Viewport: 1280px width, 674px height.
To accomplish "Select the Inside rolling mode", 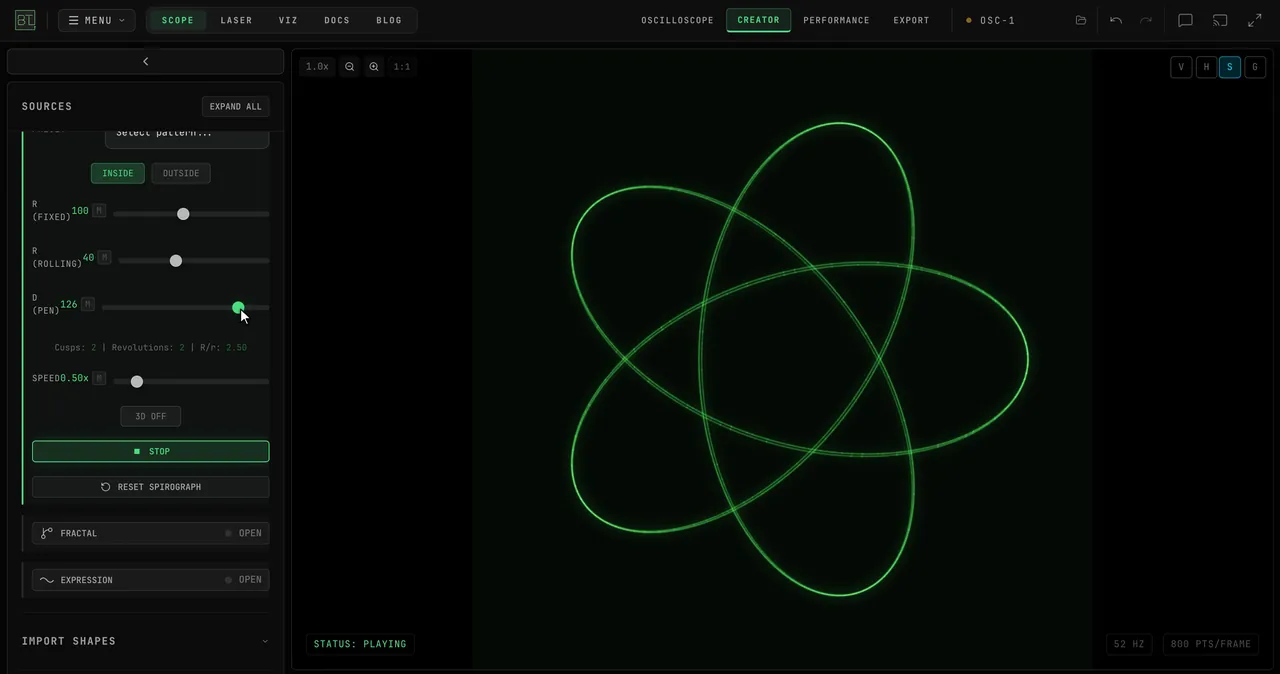I will (x=118, y=174).
